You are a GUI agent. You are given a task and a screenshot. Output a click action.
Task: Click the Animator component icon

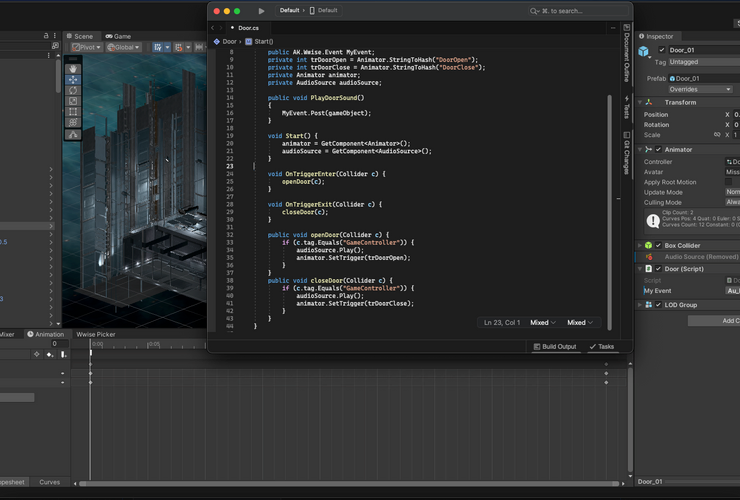click(649, 149)
